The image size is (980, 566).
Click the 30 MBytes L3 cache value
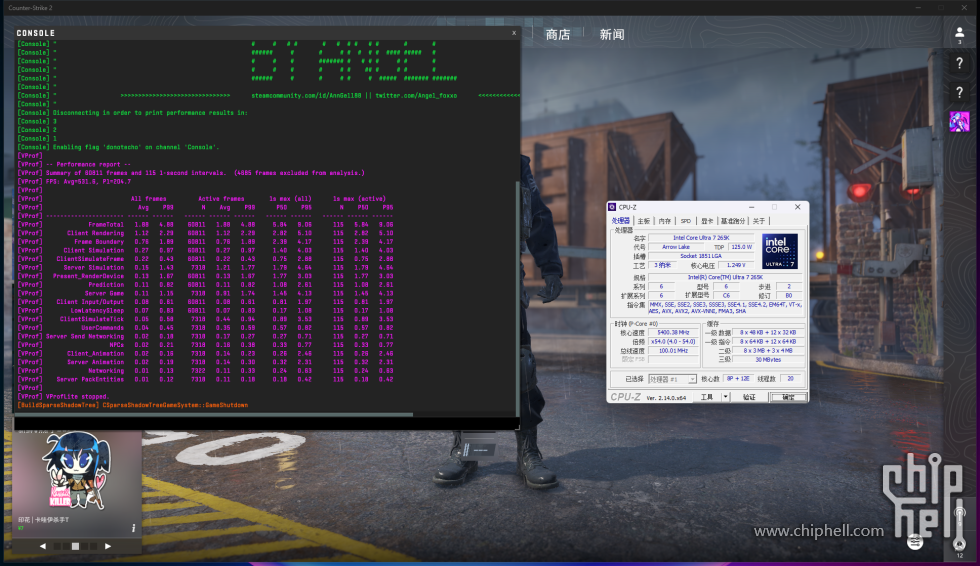coord(768,359)
